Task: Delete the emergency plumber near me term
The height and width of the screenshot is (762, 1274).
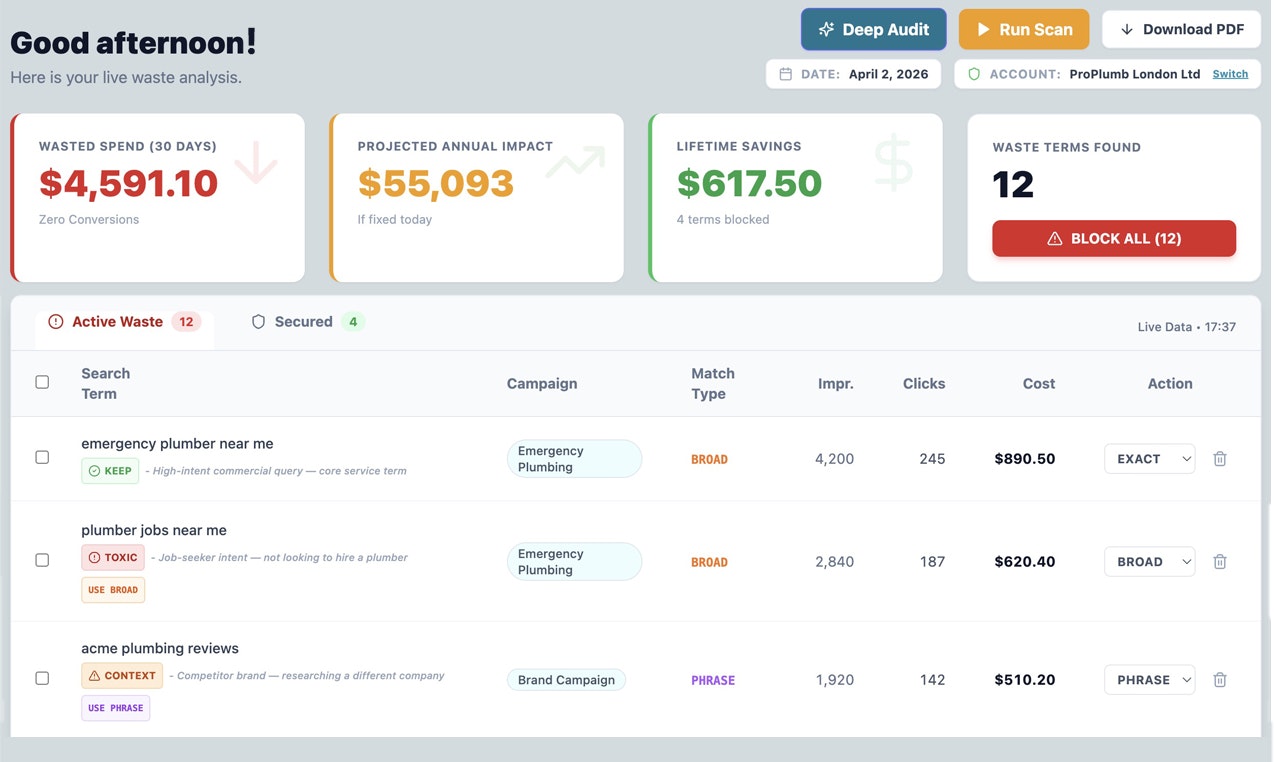Action: coord(1220,459)
